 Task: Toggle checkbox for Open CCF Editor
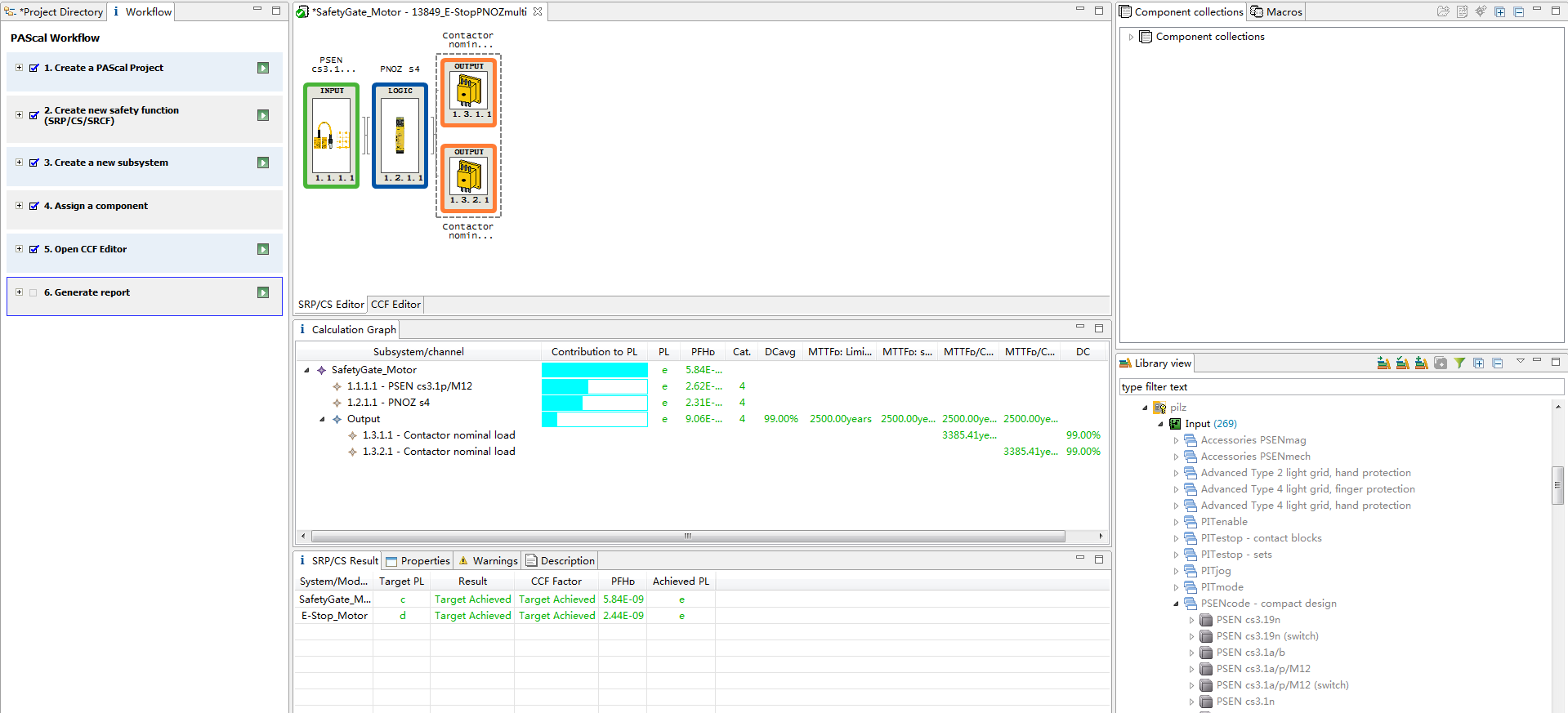(34, 249)
